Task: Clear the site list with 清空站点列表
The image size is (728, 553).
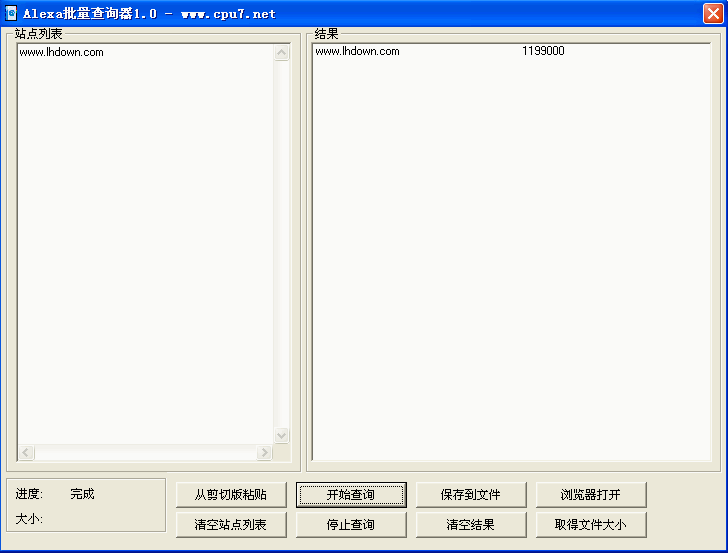Action: click(x=231, y=525)
